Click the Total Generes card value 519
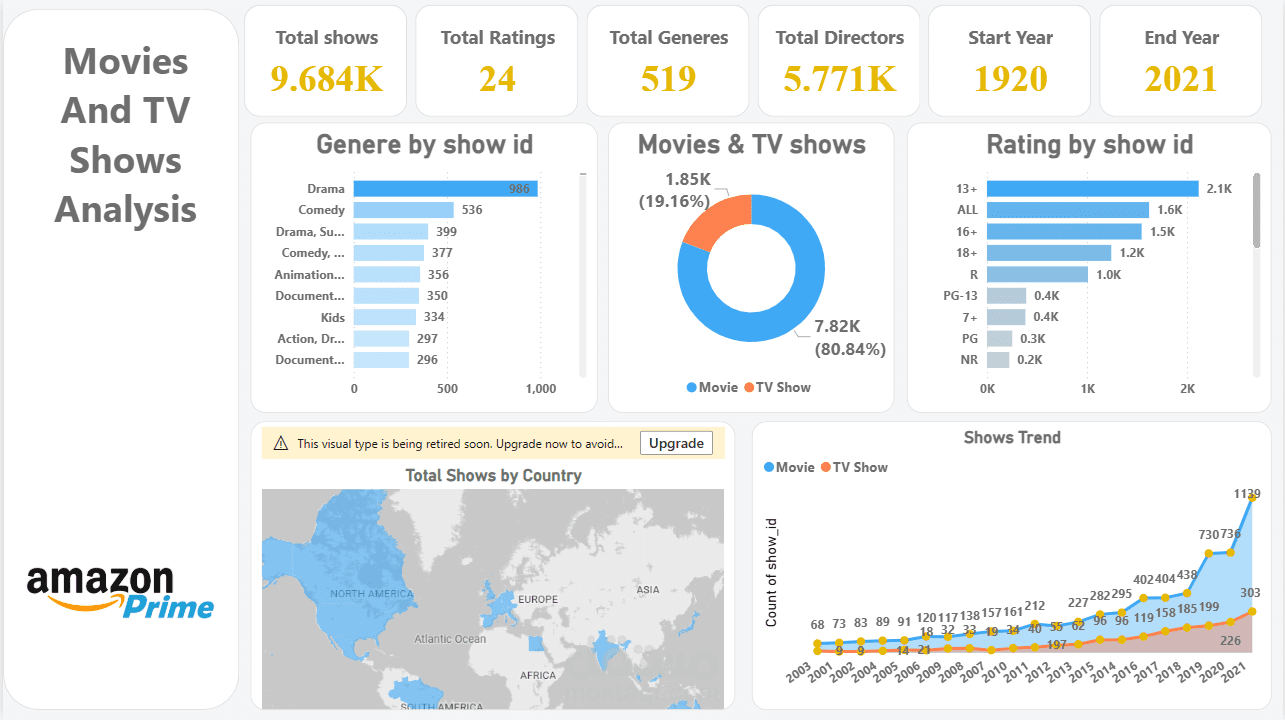The height and width of the screenshot is (720, 1285). [x=669, y=78]
